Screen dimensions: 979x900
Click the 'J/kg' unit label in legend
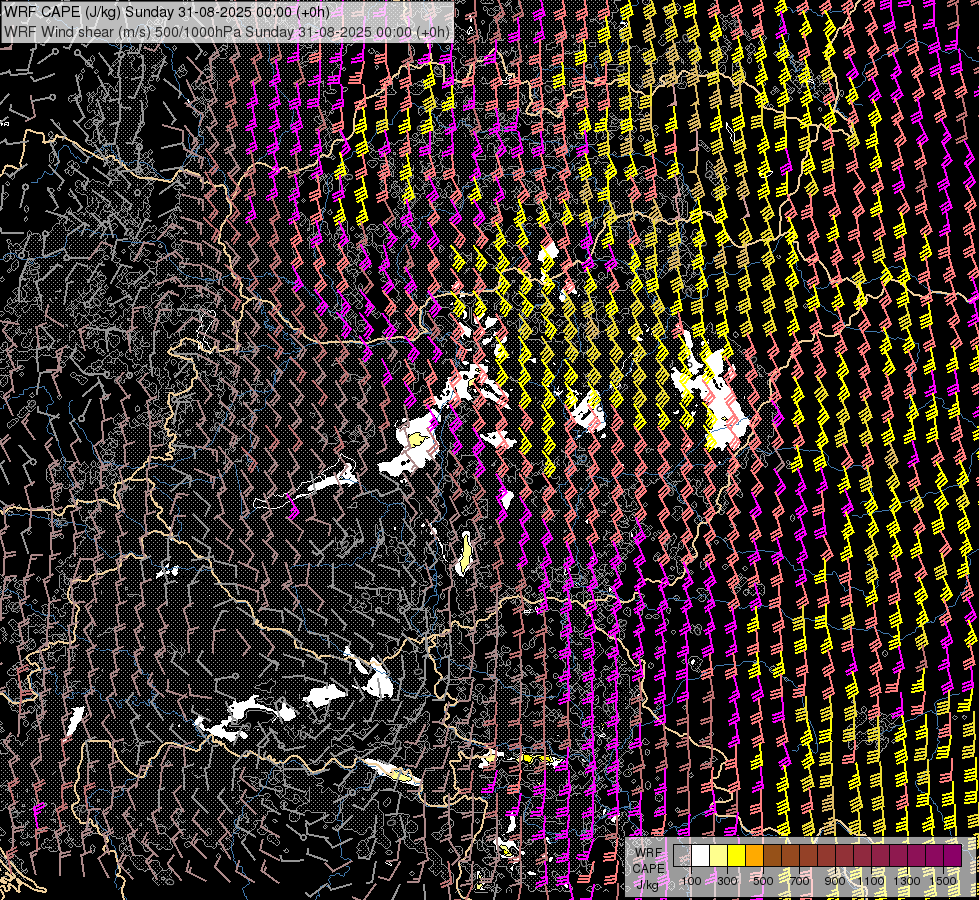[x=647, y=884]
